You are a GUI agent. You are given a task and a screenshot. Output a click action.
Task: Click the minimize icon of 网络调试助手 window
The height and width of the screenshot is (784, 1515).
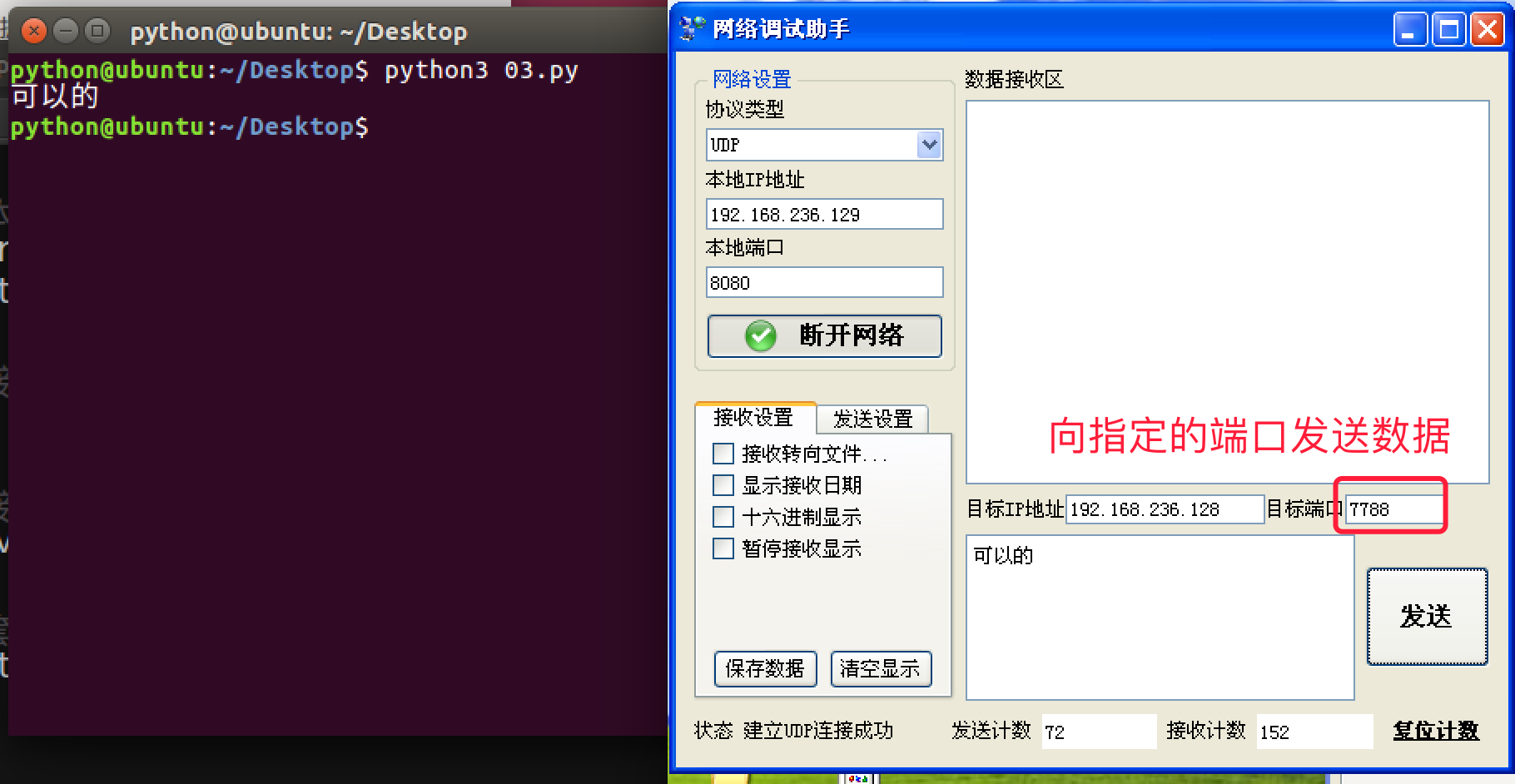(x=1409, y=29)
